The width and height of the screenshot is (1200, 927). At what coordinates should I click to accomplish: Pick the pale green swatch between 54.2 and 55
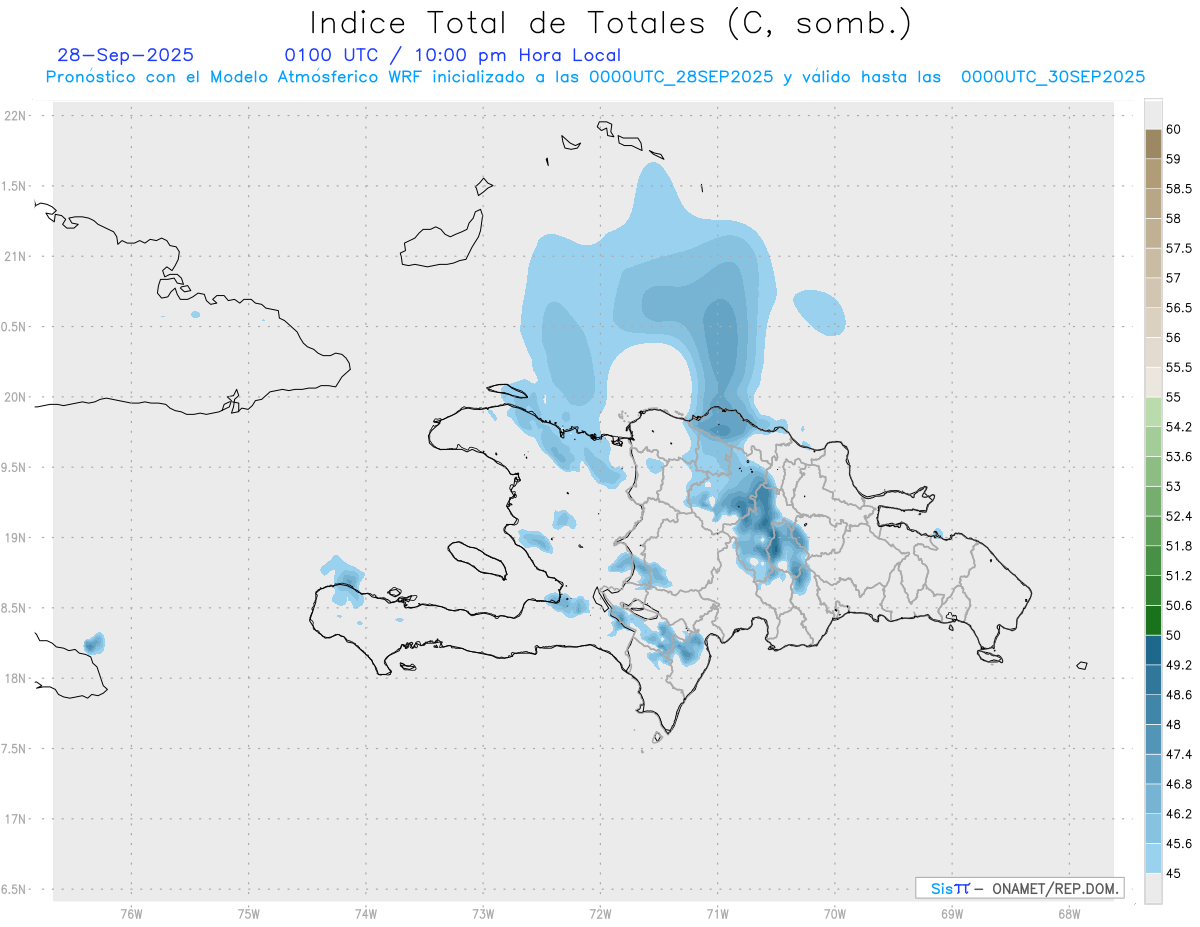1153,412
